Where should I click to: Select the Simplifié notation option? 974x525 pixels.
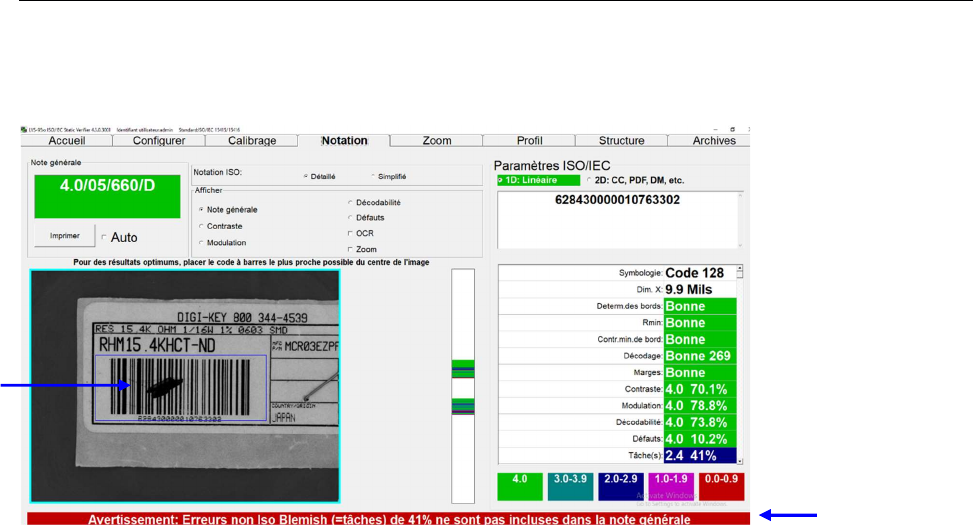point(373,176)
